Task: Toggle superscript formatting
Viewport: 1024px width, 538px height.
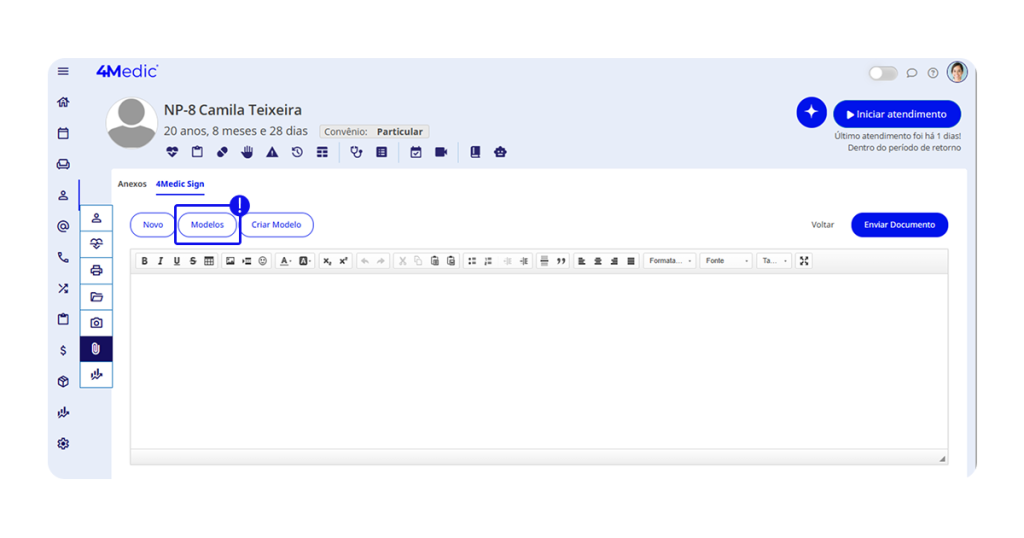Action: (344, 261)
